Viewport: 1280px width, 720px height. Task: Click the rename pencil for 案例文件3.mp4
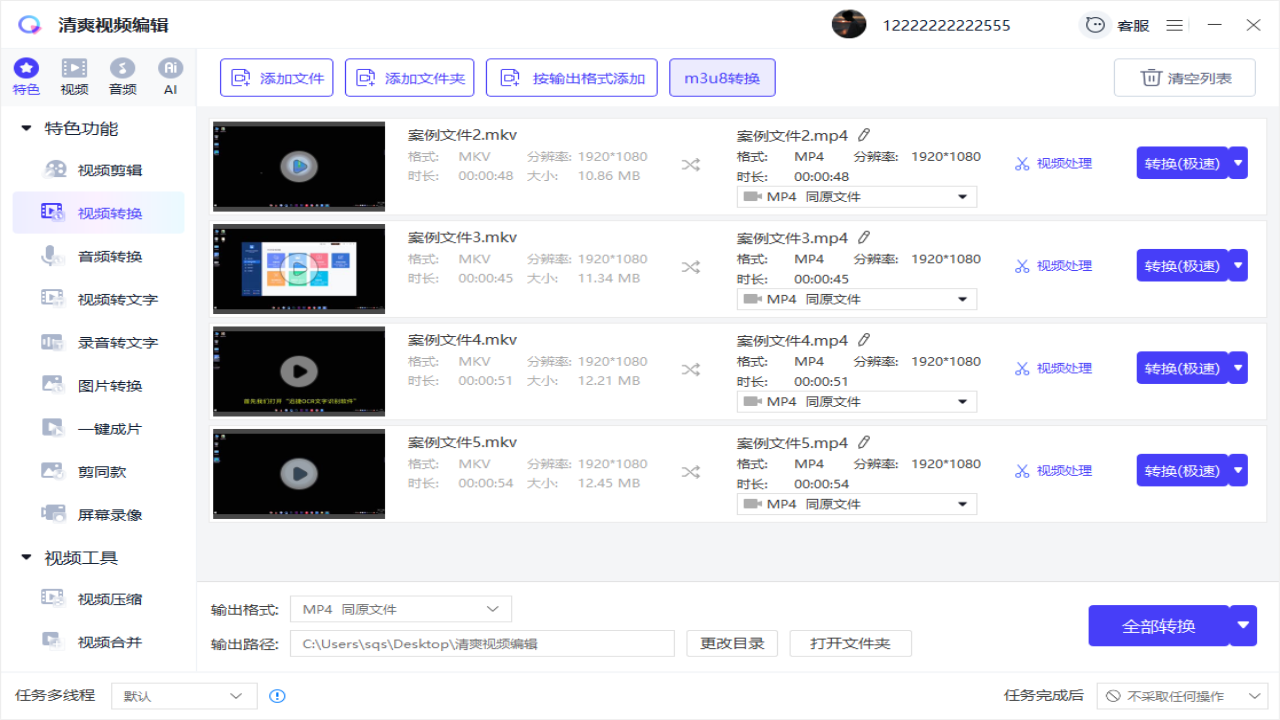point(864,237)
